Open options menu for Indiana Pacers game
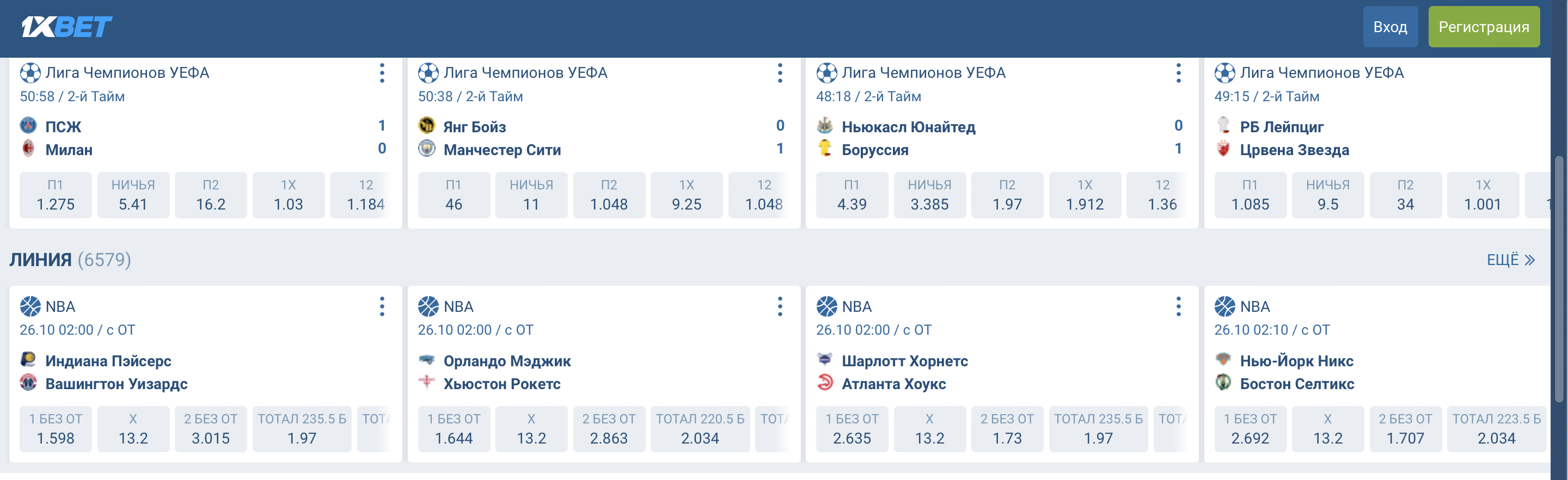The height and width of the screenshot is (480, 1568). click(382, 306)
